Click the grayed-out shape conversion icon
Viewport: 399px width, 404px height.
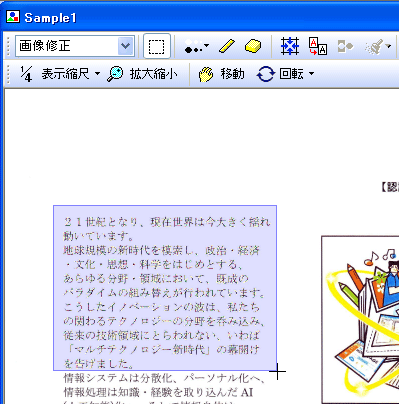(x=345, y=46)
